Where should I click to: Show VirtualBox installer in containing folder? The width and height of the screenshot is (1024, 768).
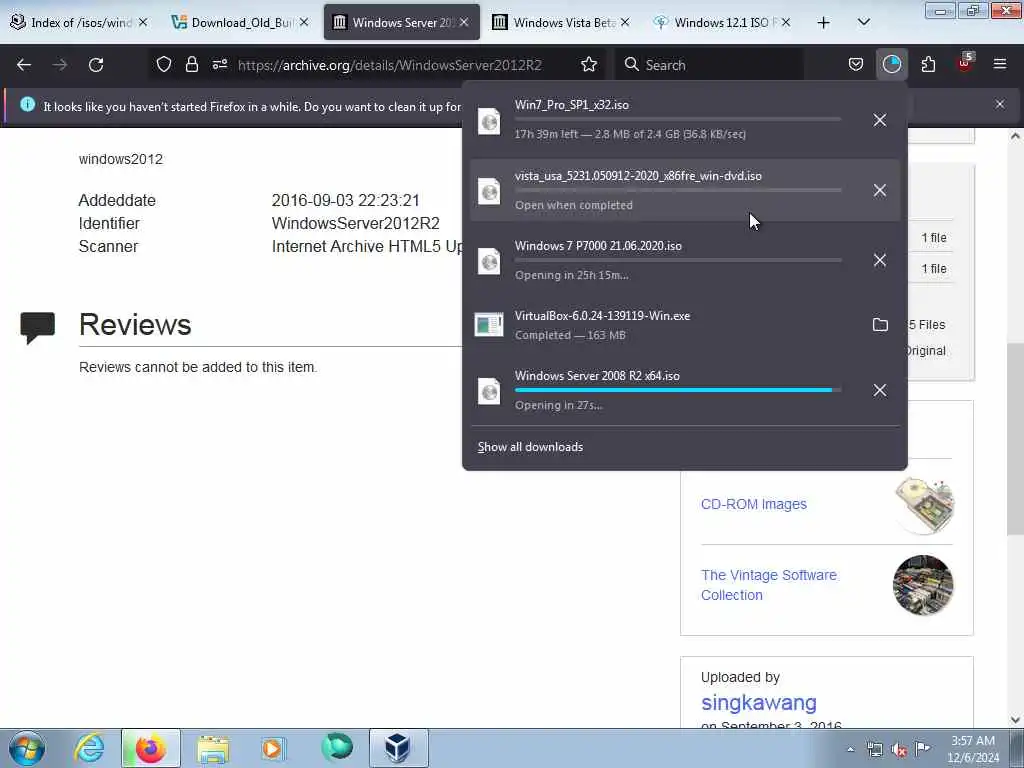(880, 325)
